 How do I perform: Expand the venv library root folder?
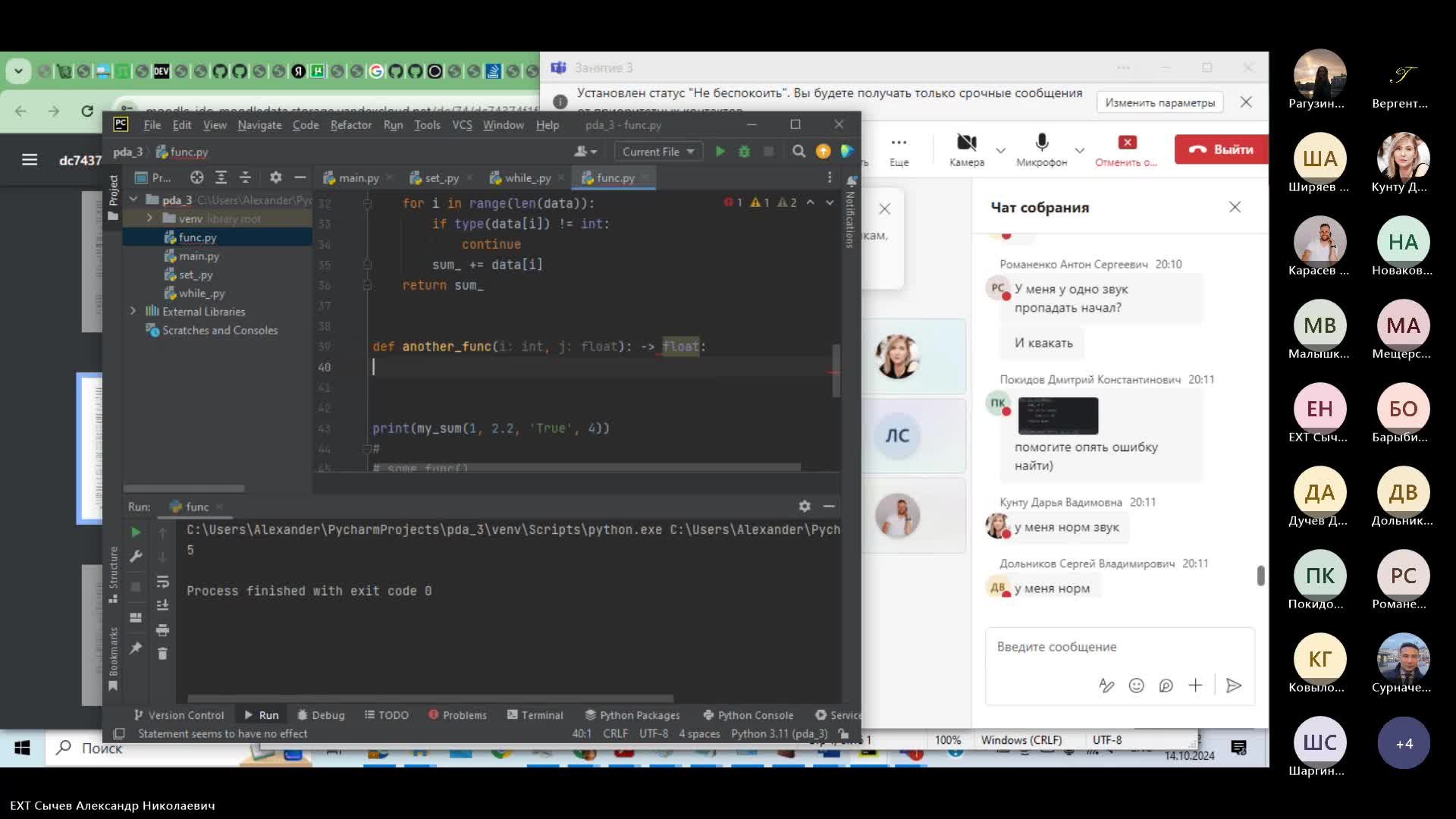149,218
